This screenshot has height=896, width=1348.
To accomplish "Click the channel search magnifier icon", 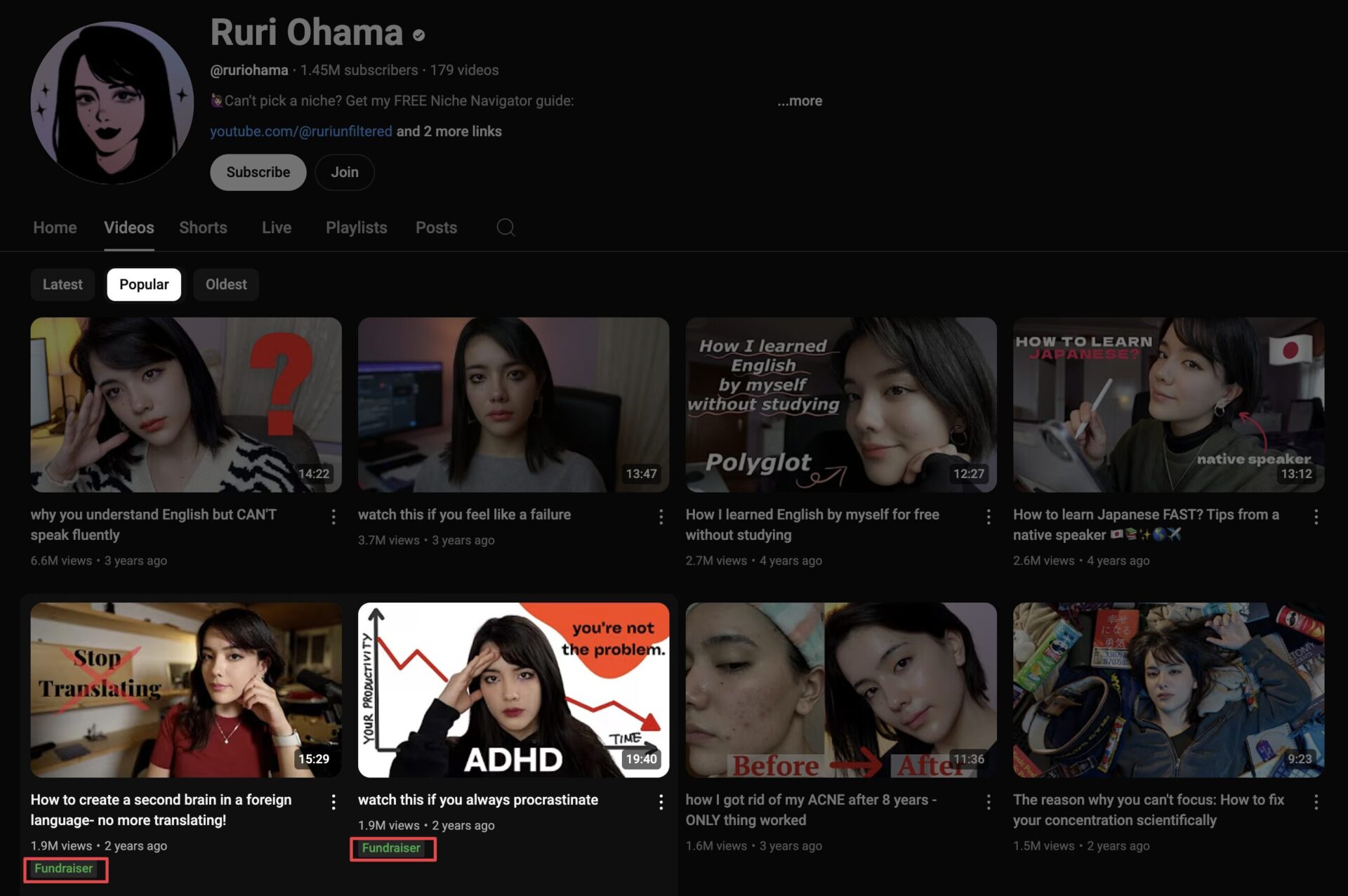I will (x=505, y=228).
